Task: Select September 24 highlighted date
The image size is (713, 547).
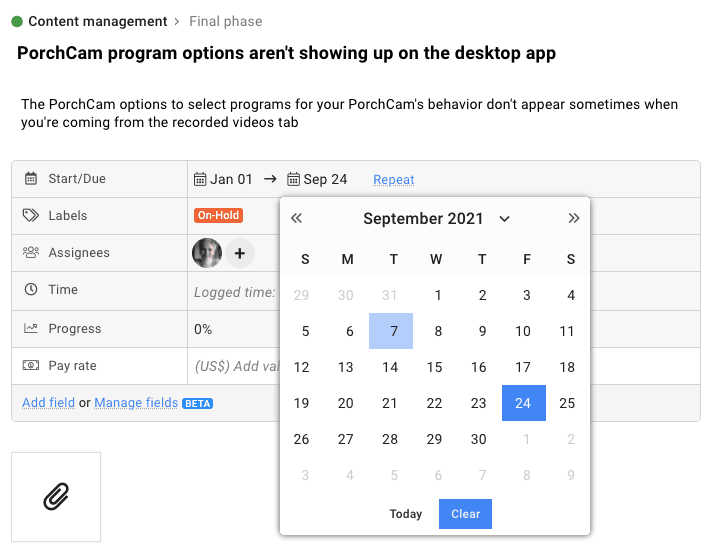Action: [x=524, y=403]
